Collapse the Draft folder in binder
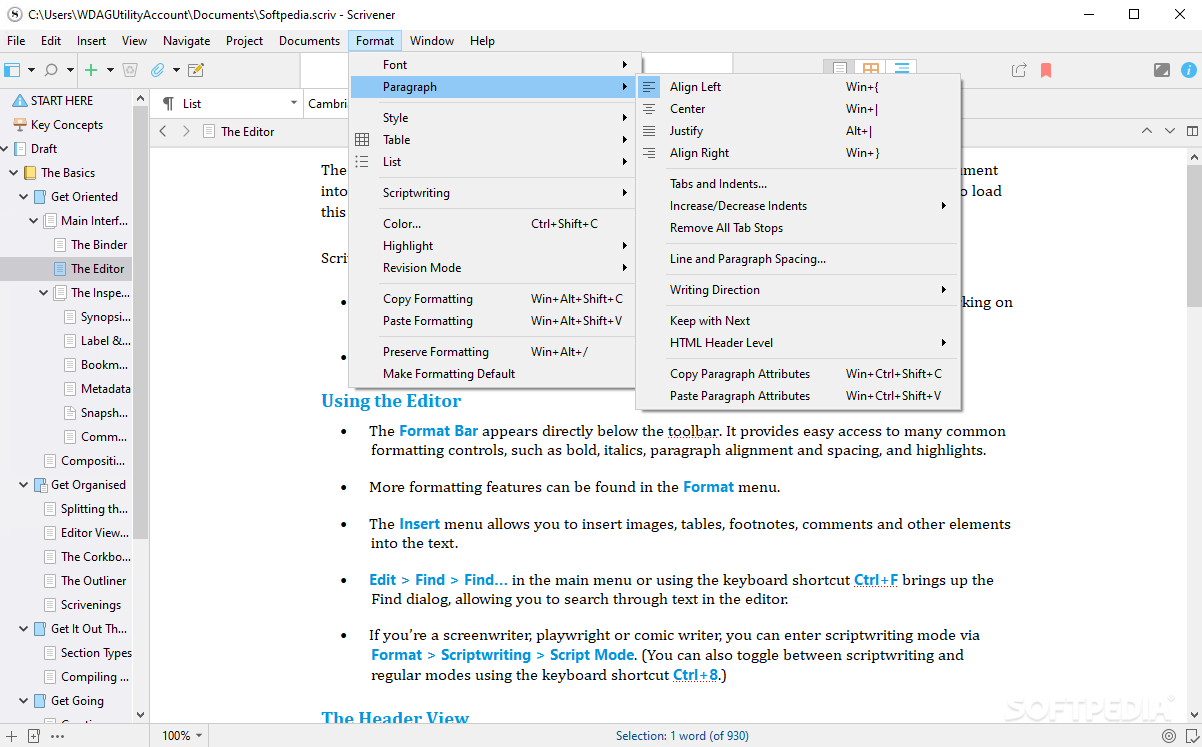Screen dimensions: 1202x747 pos(4,149)
